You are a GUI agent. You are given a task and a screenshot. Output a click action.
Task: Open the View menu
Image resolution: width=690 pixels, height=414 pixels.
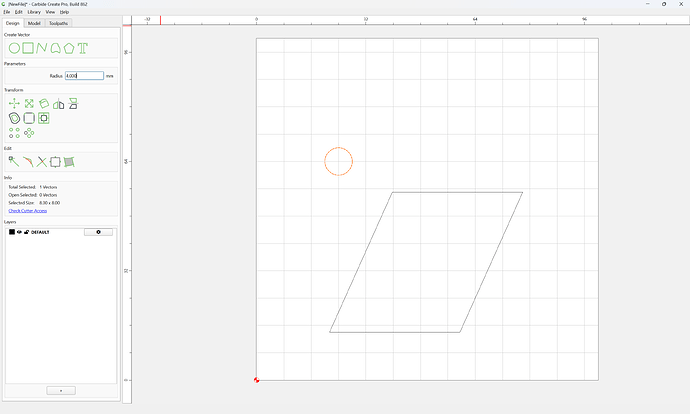50,12
